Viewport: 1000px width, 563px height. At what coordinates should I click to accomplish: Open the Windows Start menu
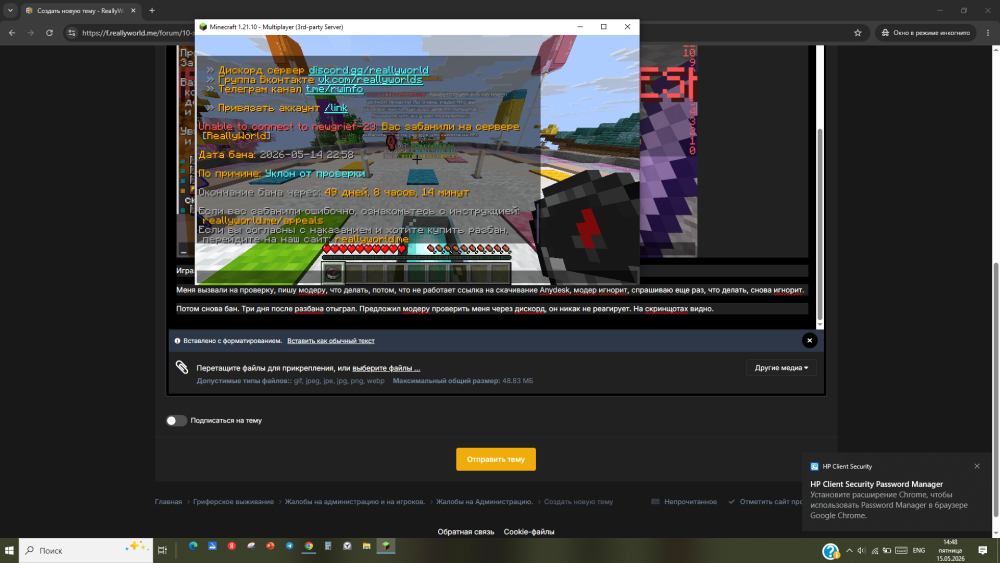[x=9, y=550]
